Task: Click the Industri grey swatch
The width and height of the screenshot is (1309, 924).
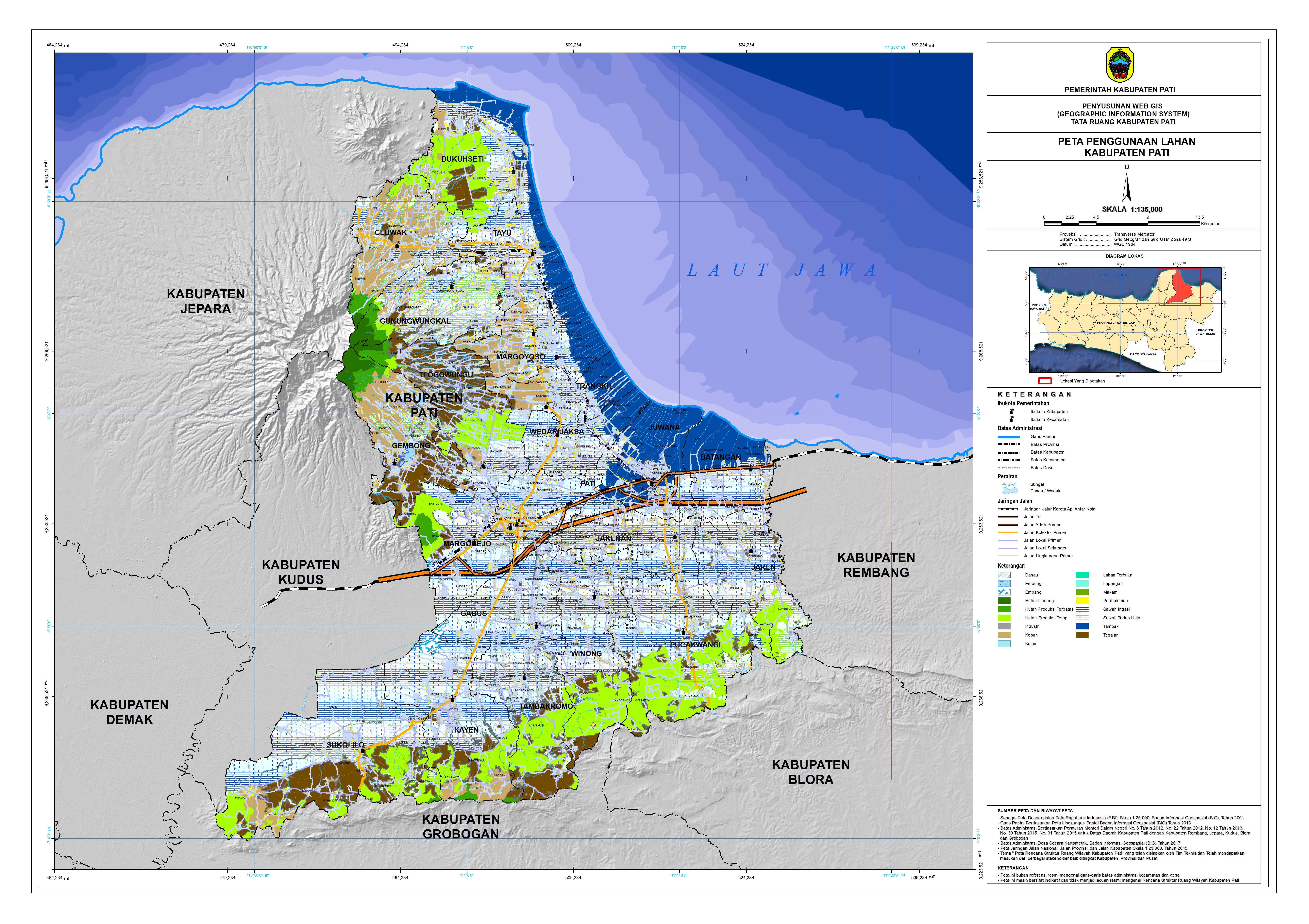Action: coord(1004,626)
